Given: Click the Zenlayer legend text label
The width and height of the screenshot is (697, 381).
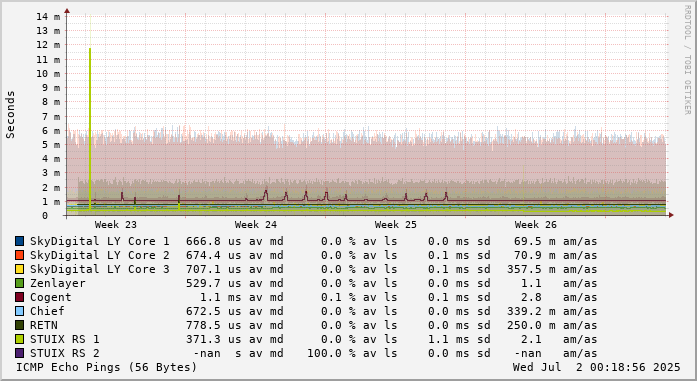Looking at the screenshot, I should coord(57,283).
